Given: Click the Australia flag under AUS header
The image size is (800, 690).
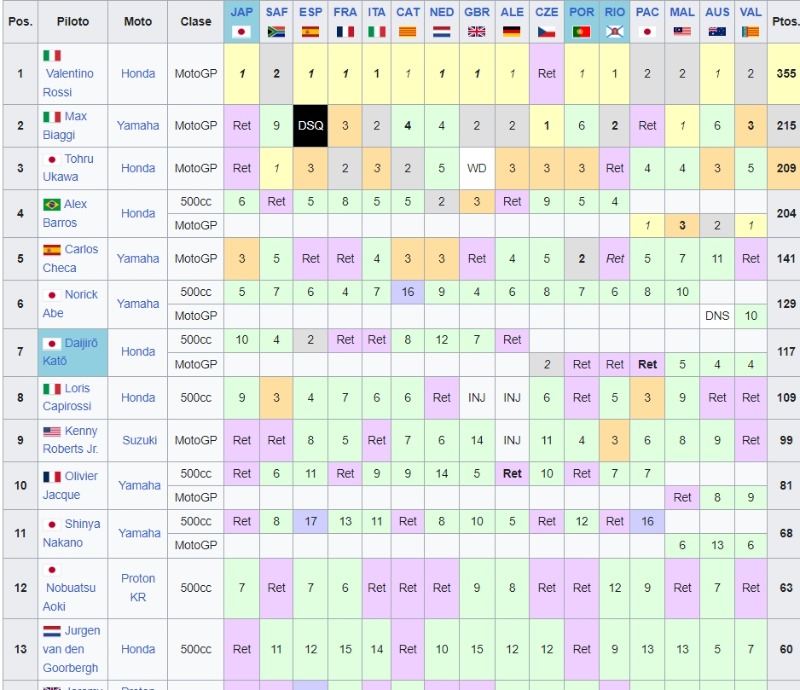Looking at the screenshot, I should pyautogui.click(x=717, y=32).
